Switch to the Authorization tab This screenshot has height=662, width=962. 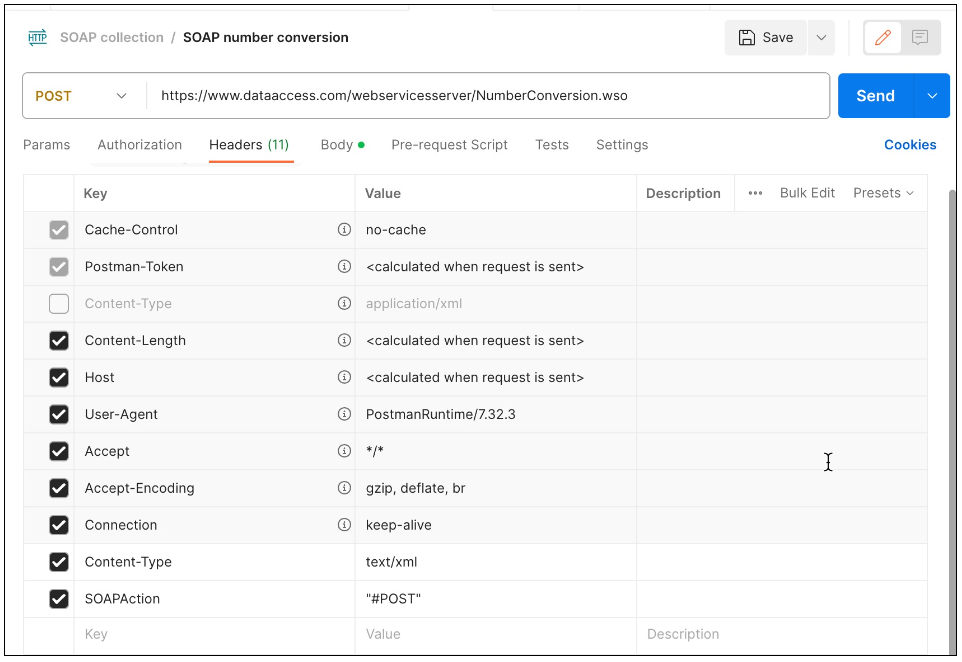click(x=140, y=145)
